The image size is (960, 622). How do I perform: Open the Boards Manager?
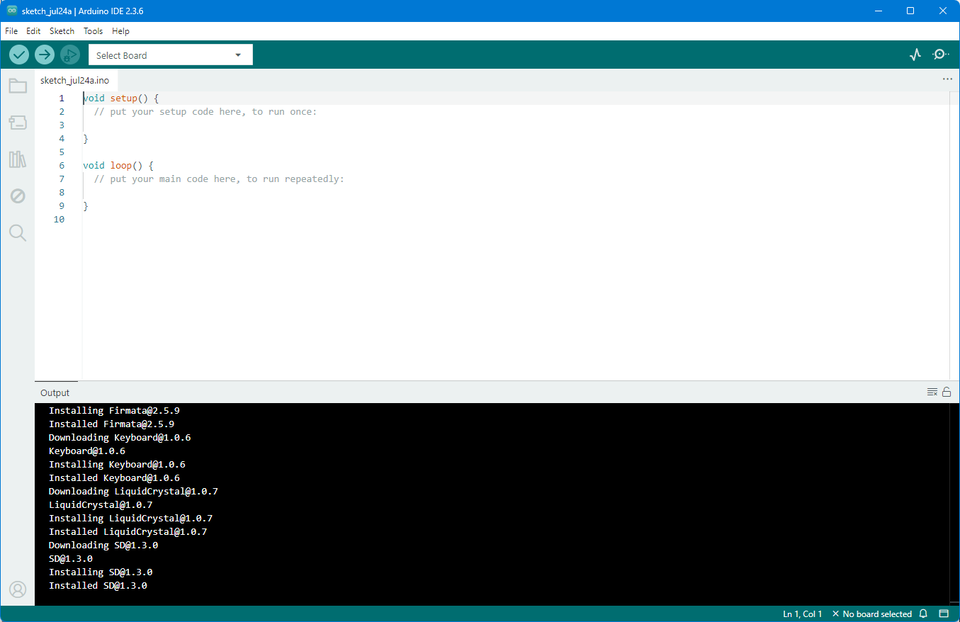[17, 122]
